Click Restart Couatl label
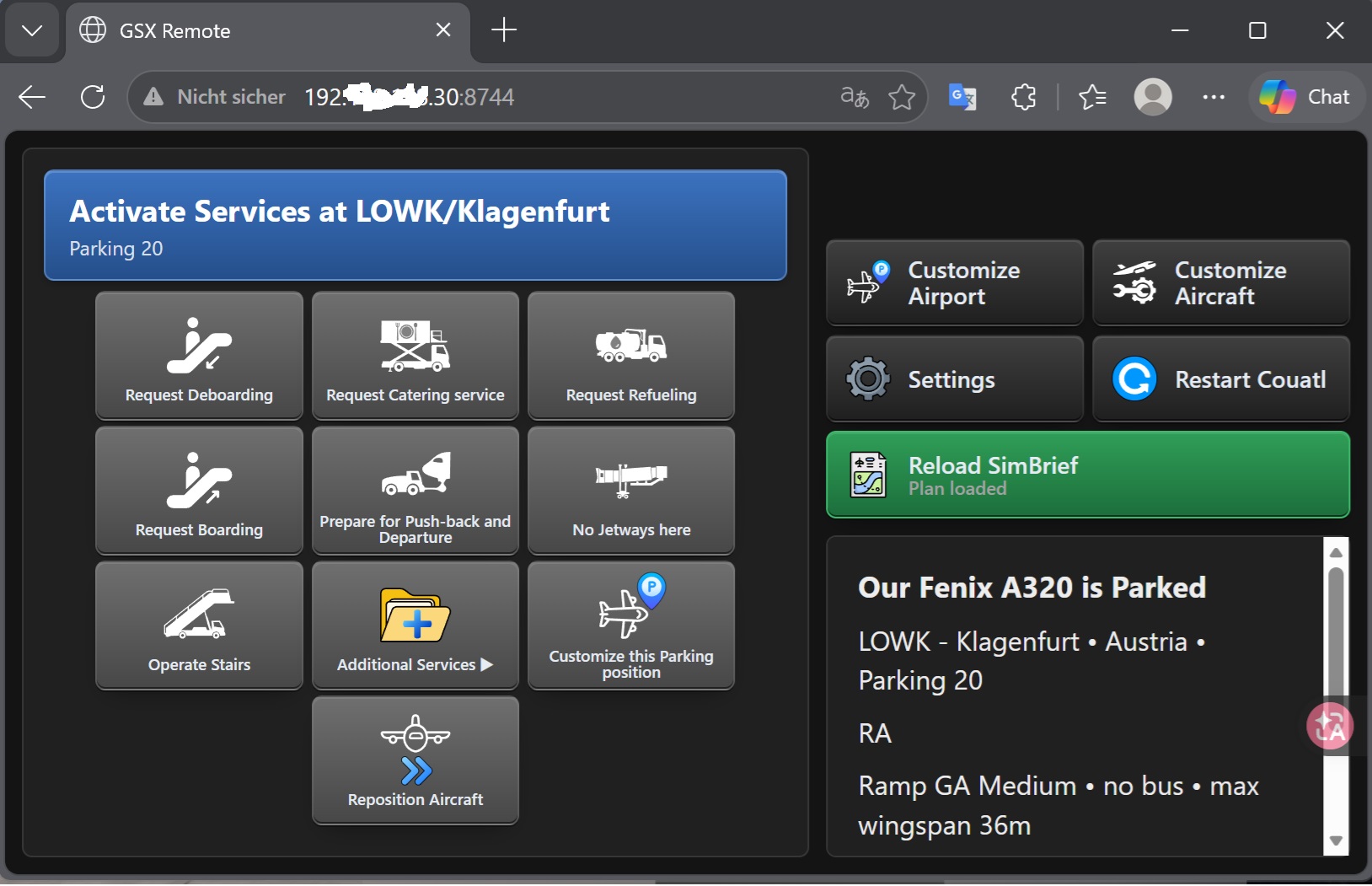This screenshot has width=1372, height=886. (1251, 379)
